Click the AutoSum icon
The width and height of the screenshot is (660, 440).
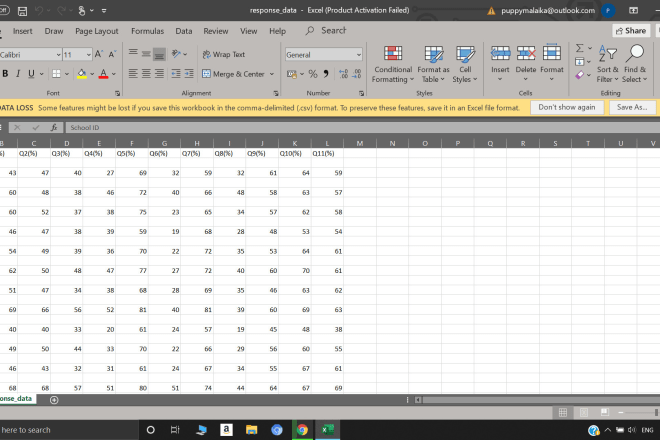(580, 48)
